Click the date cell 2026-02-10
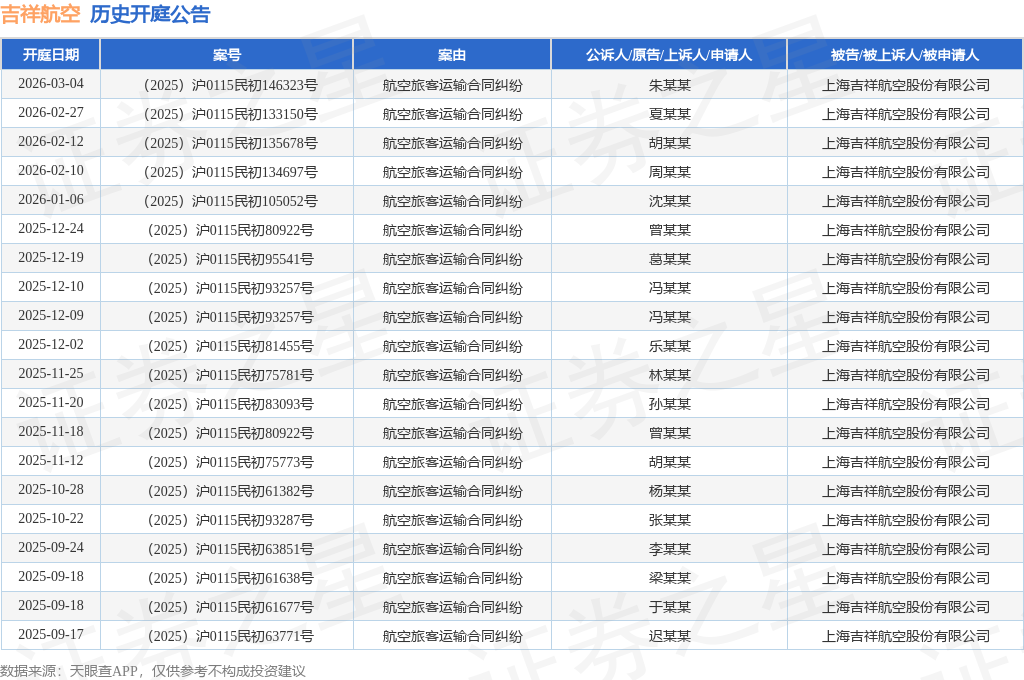The width and height of the screenshot is (1024, 680). click(51, 171)
